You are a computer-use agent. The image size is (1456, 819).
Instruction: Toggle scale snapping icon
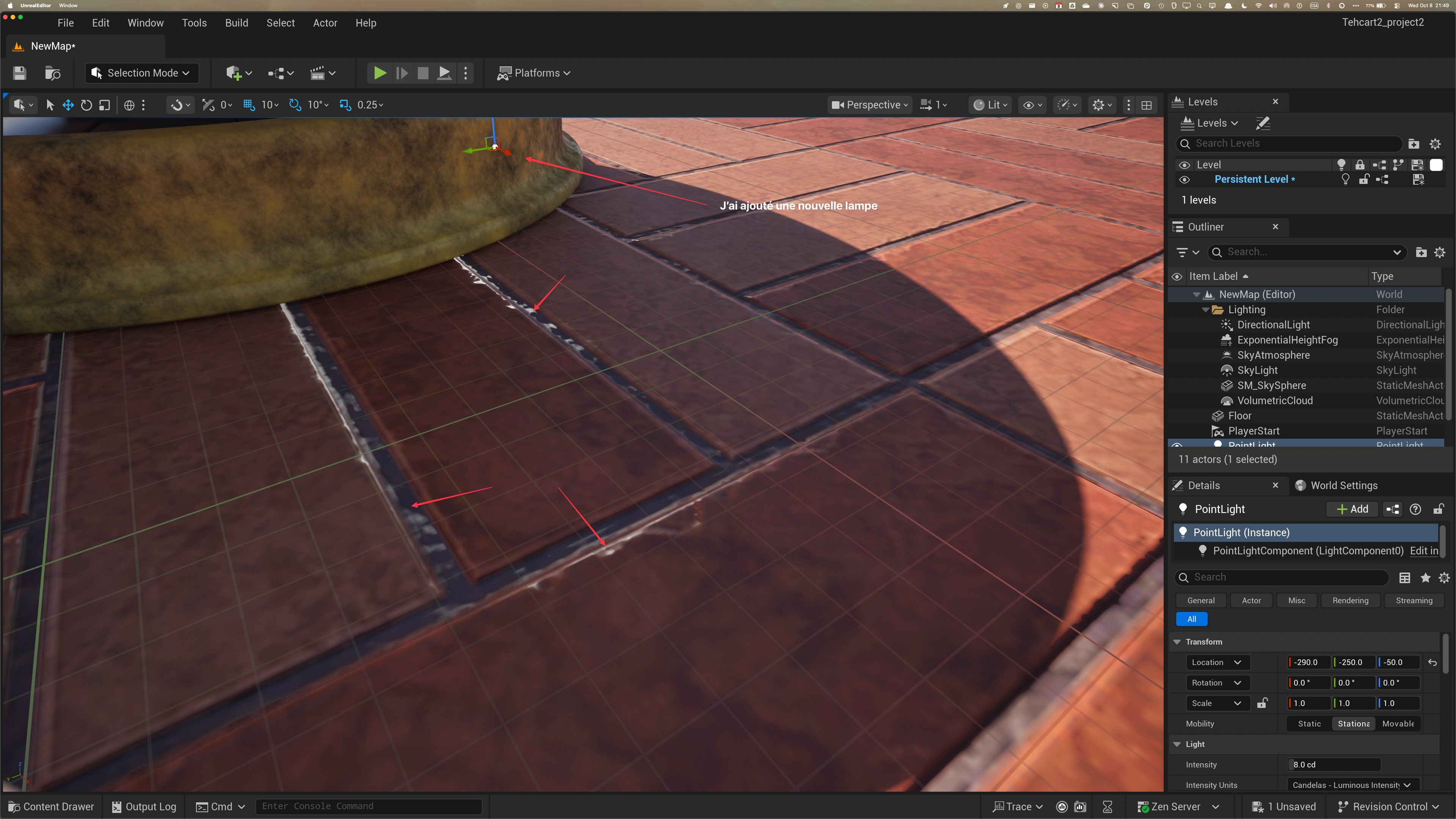point(345,105)
